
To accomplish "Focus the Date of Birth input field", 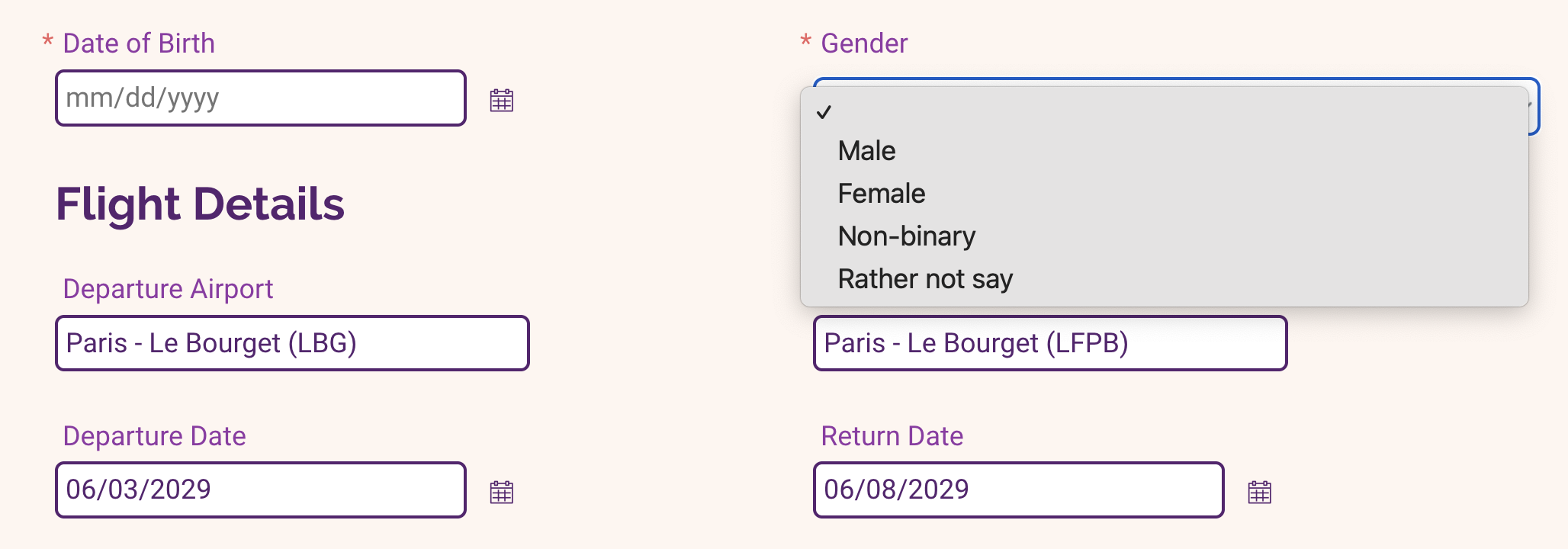I will tap(261, 98).
